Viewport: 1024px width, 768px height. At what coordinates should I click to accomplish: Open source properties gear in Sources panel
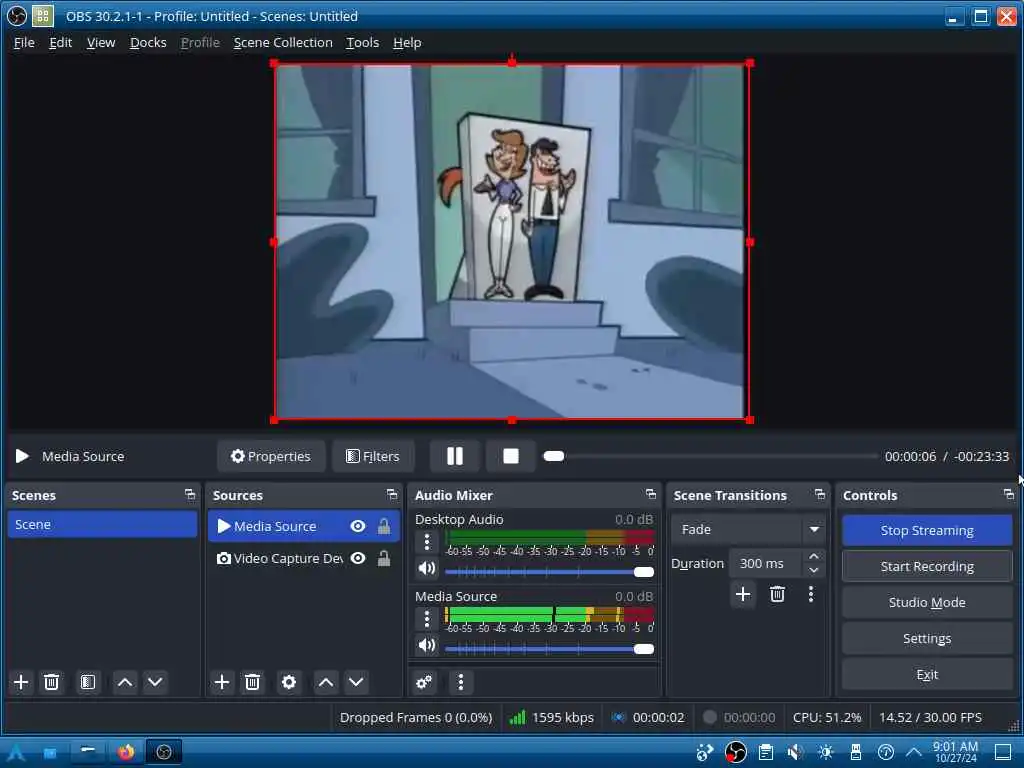pos(289,682)
